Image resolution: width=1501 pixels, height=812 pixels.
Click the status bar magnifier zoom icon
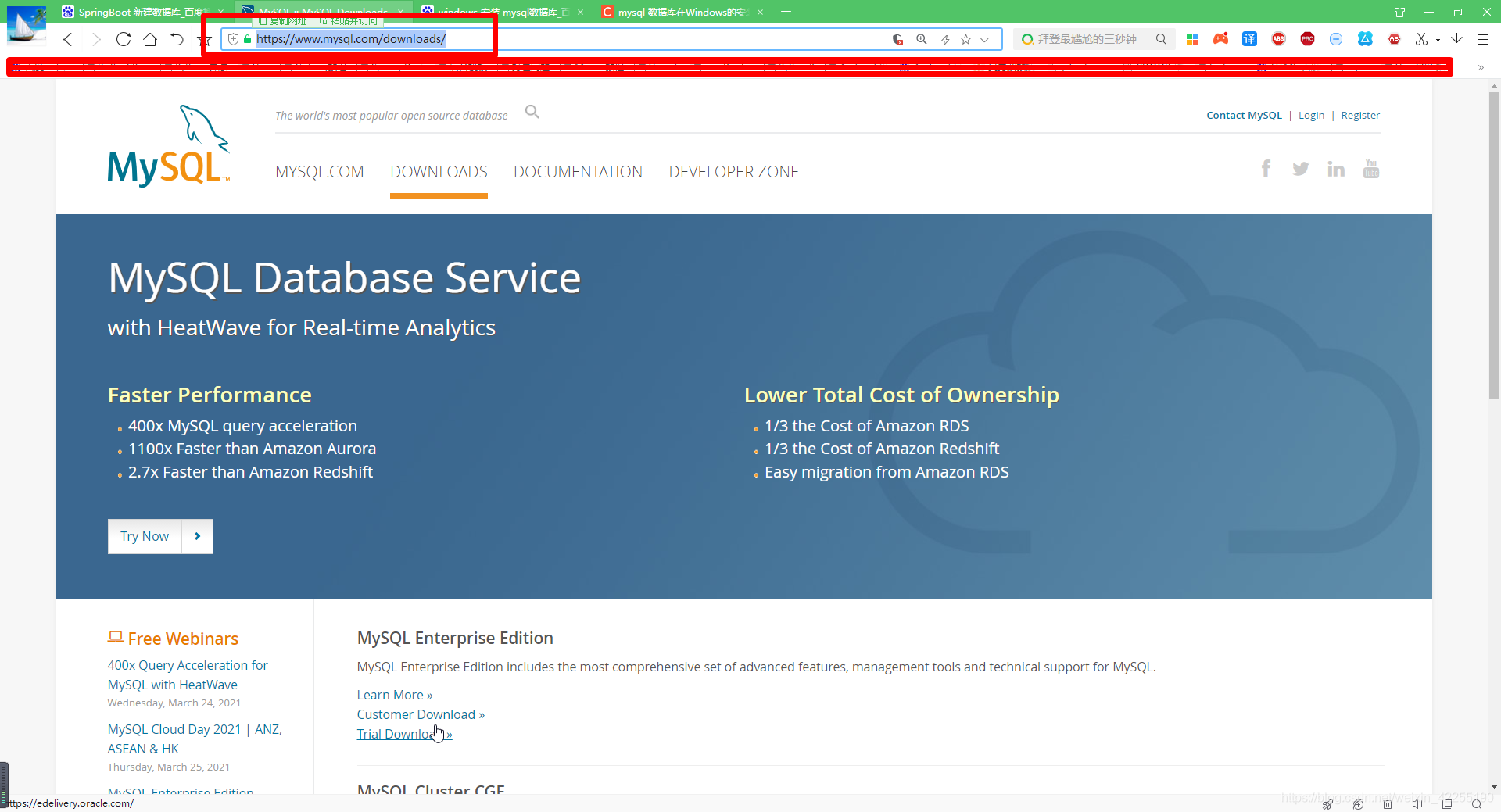click(1477, 803)
